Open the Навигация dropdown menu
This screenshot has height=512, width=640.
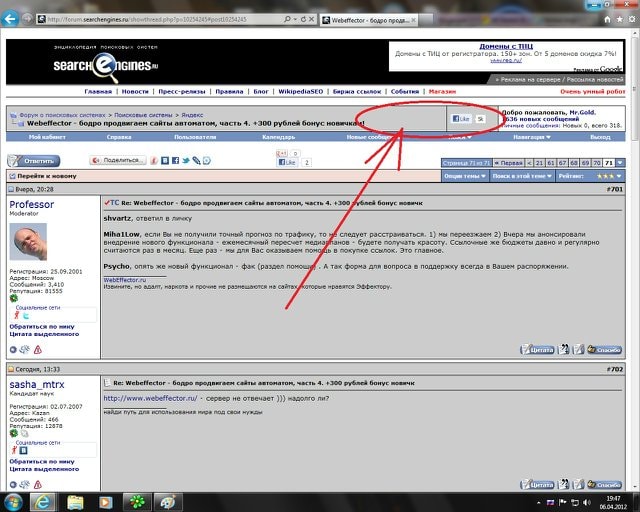(x=532, y=137)
